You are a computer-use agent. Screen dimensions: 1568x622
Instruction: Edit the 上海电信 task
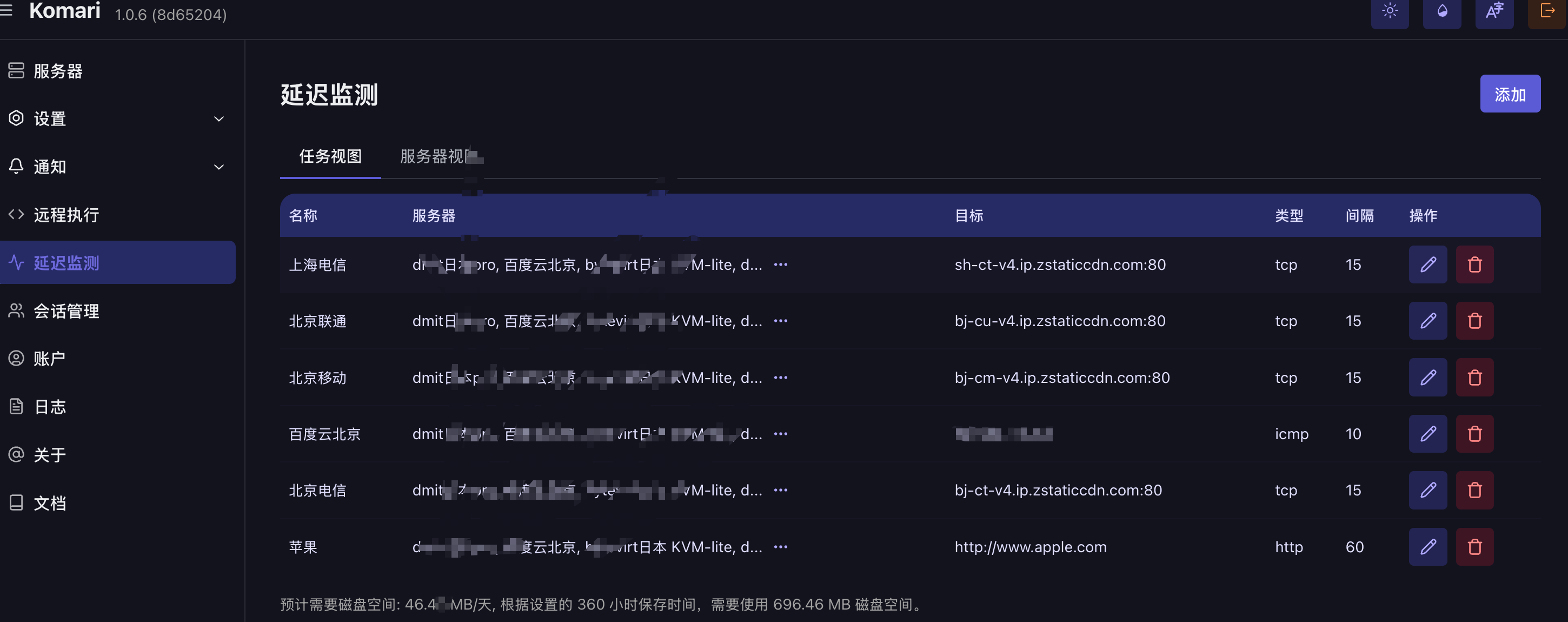(x=1427, y=264)
